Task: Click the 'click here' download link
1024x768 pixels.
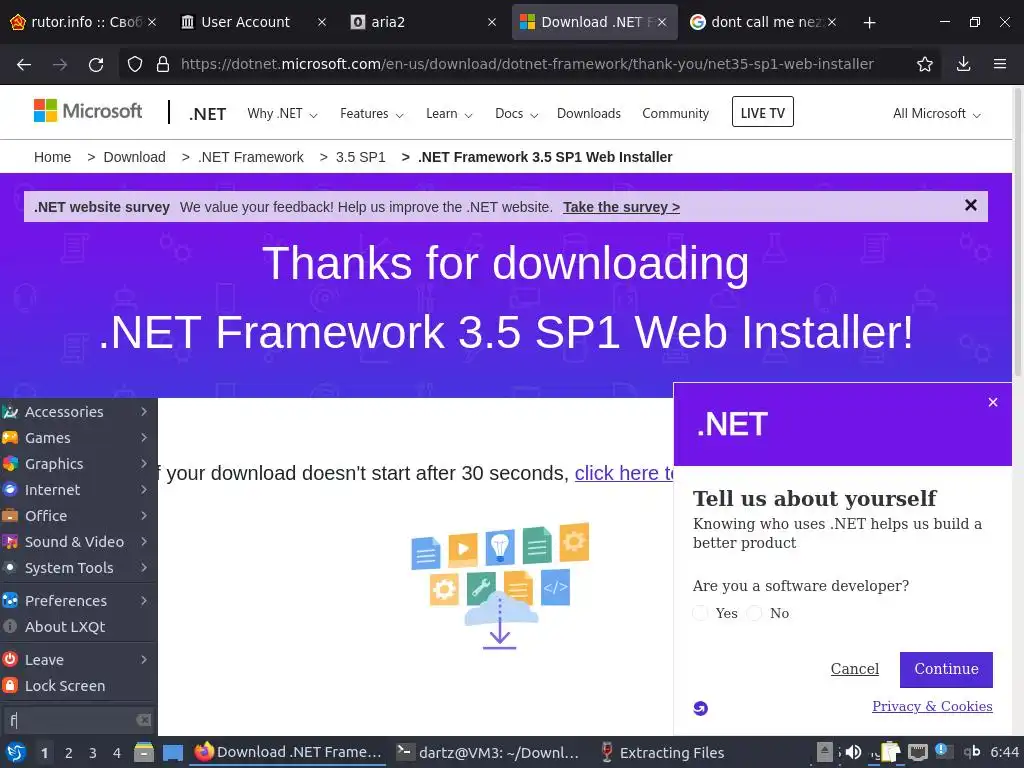Action: tap(624, 473)
